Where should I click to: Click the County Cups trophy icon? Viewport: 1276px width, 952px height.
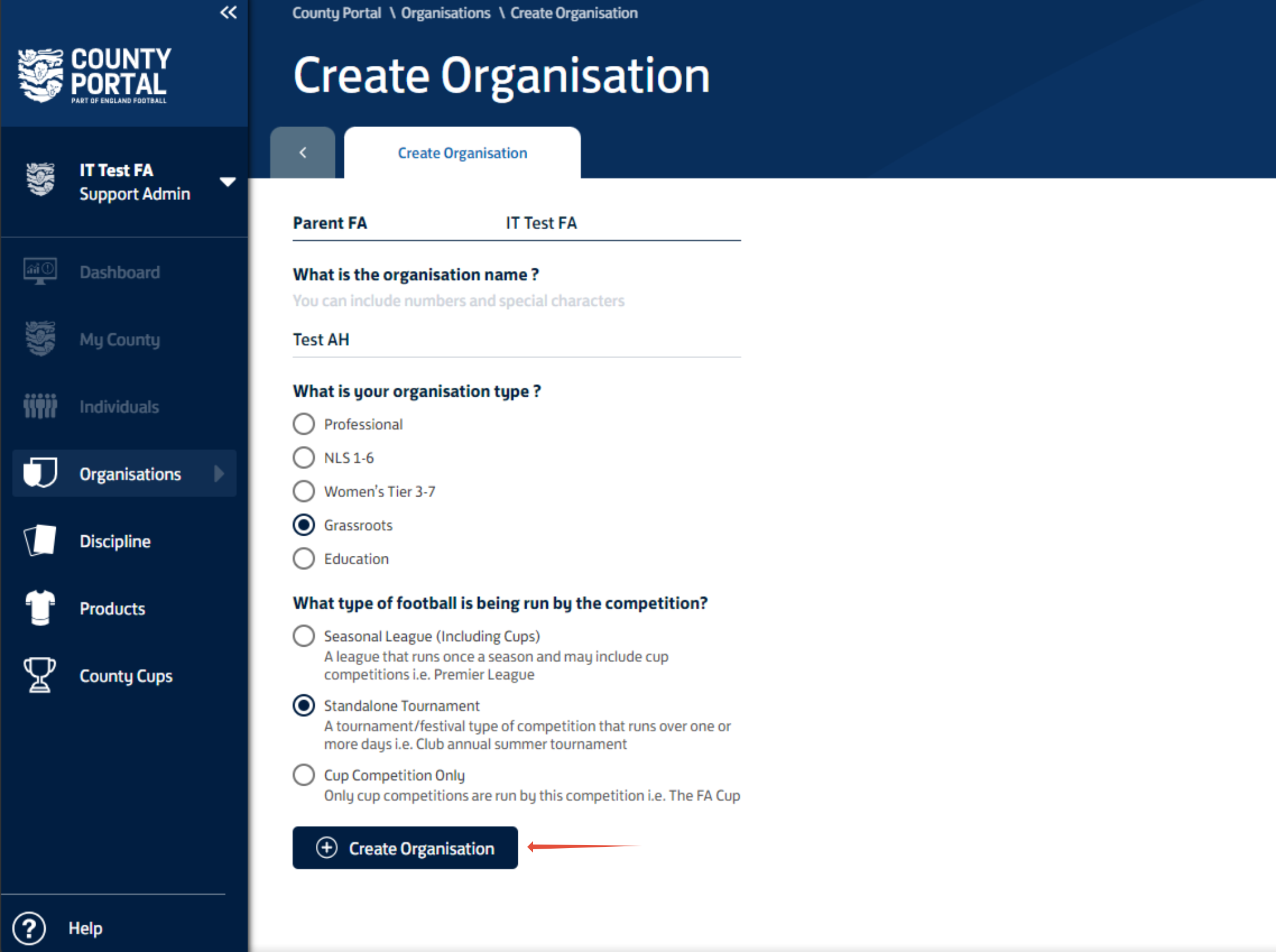tap(40, 675)
